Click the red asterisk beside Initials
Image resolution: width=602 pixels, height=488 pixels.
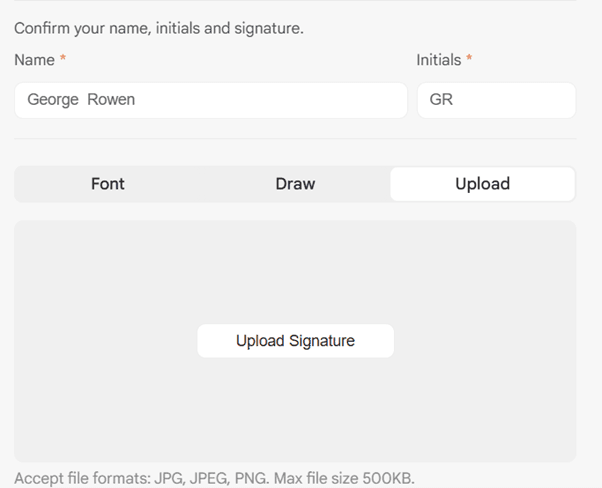point(469,60)
